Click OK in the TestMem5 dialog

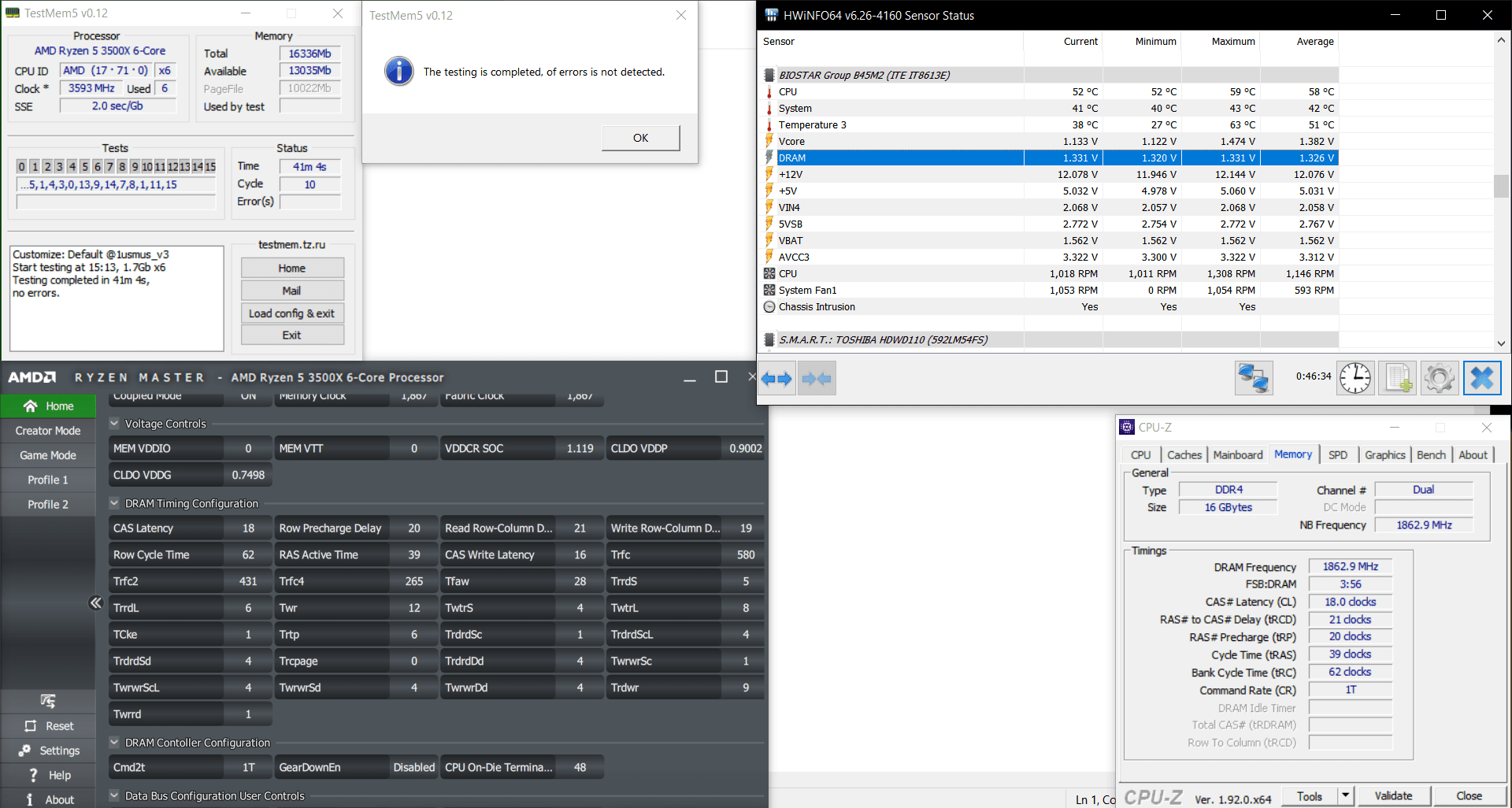pos(640,137)
